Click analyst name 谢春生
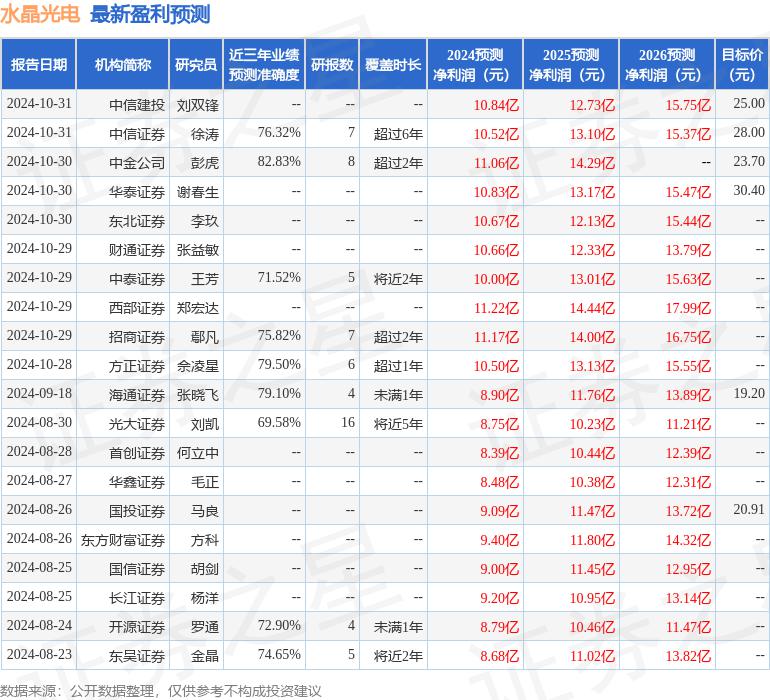This screenshot has height=700, width=770. click(198, 192)
